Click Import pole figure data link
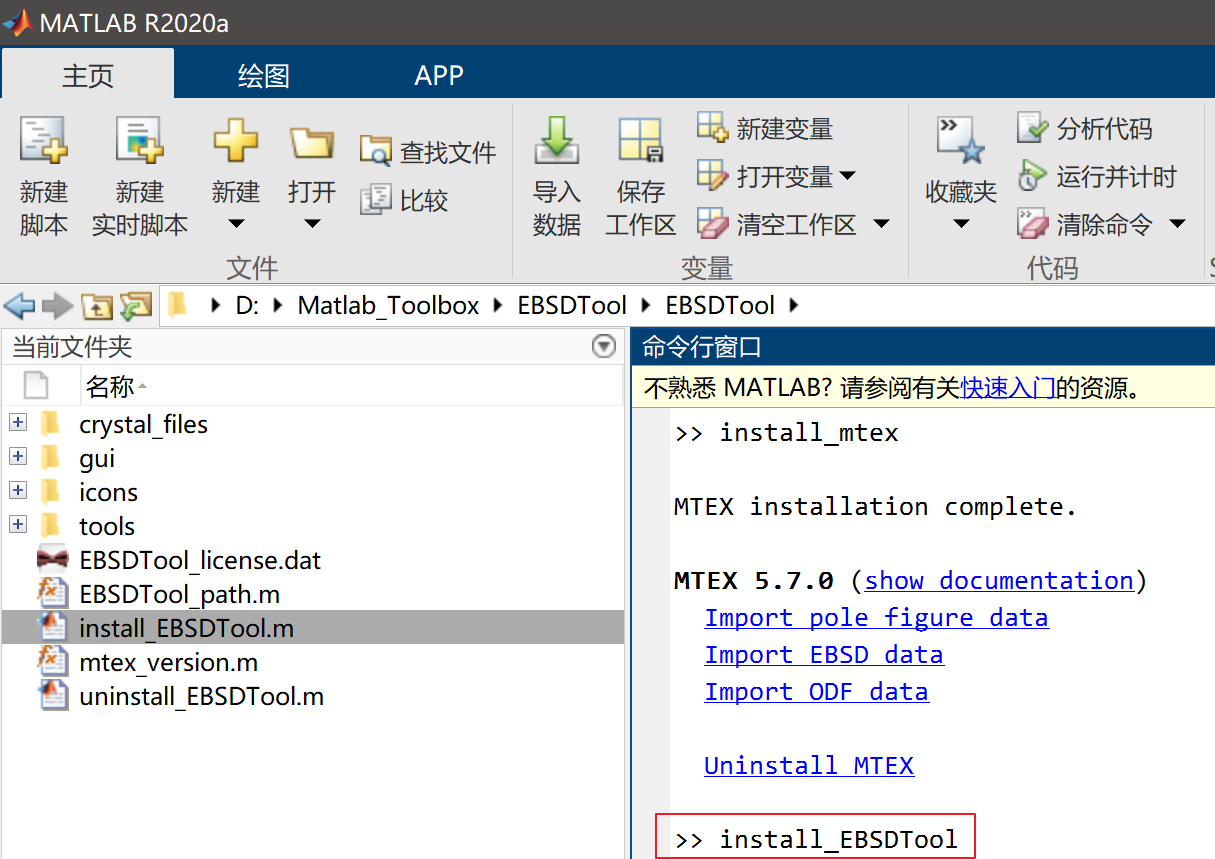 pyautogui.click(x=877, y=618)
